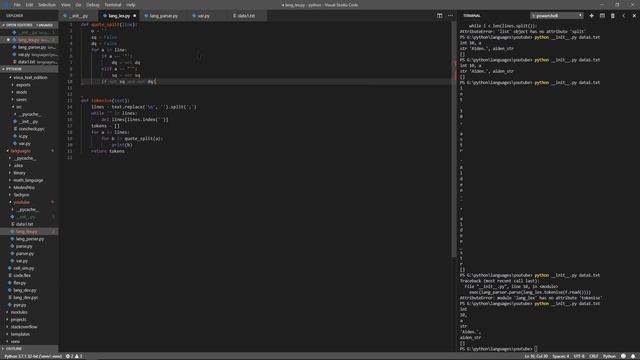Open cell_sim.py in the file tree
This screenshot has height=360, width=640.
click(x=24, y=268)
